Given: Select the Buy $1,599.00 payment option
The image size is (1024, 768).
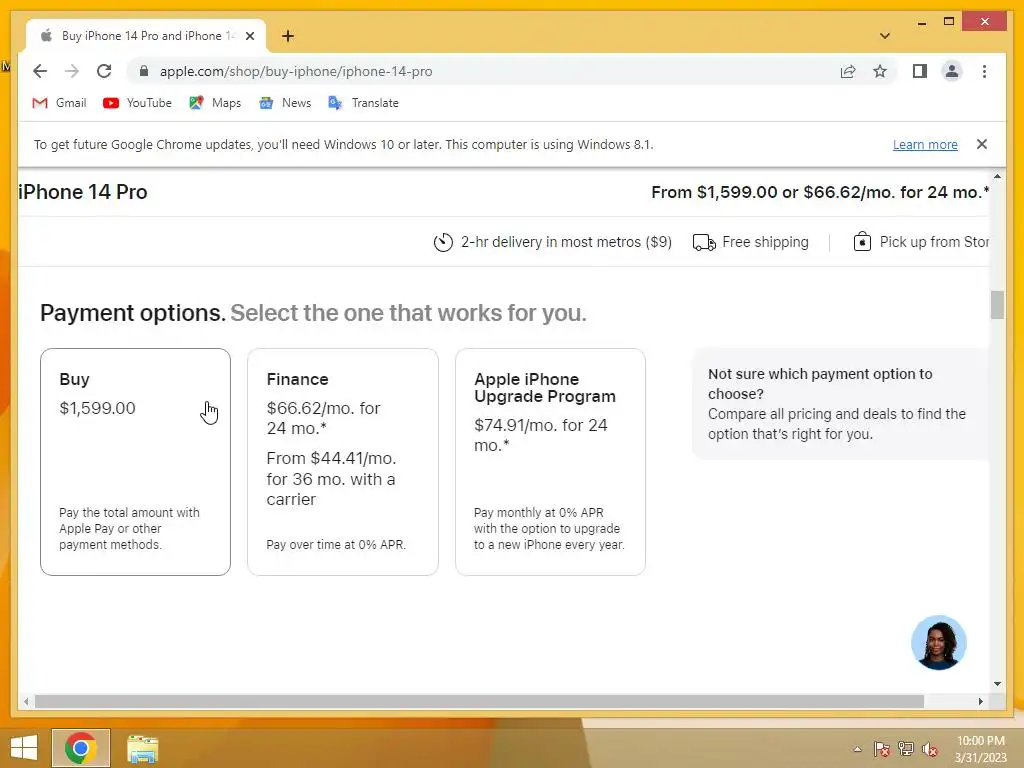Looking at the screenshot, I should coord(135,462).
